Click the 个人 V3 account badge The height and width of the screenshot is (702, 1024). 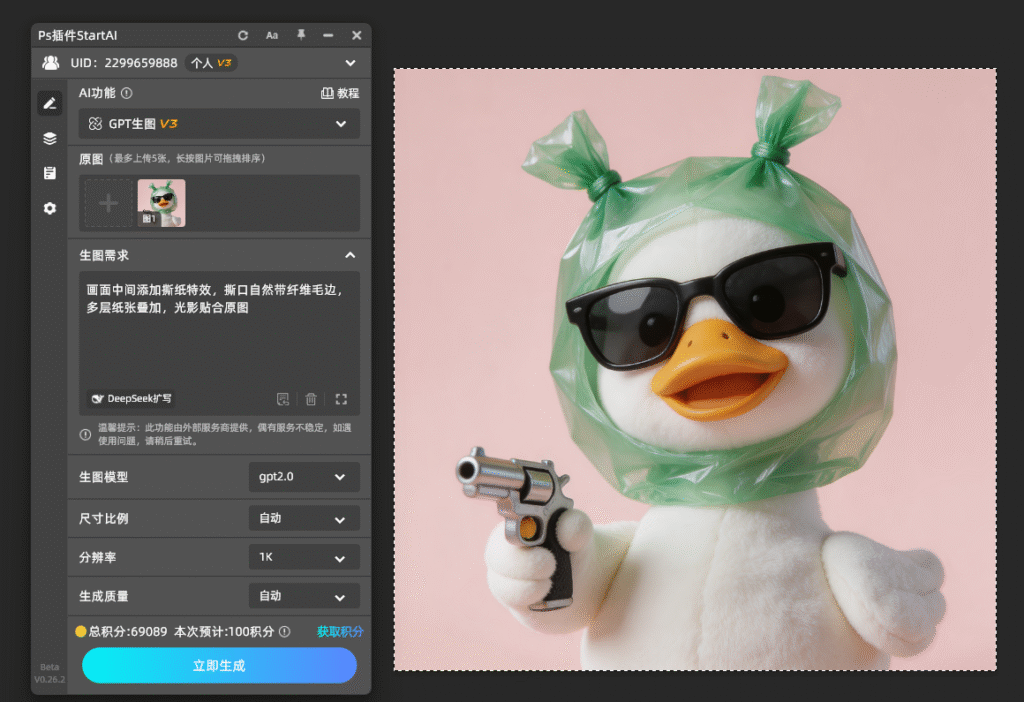point(211,63)
